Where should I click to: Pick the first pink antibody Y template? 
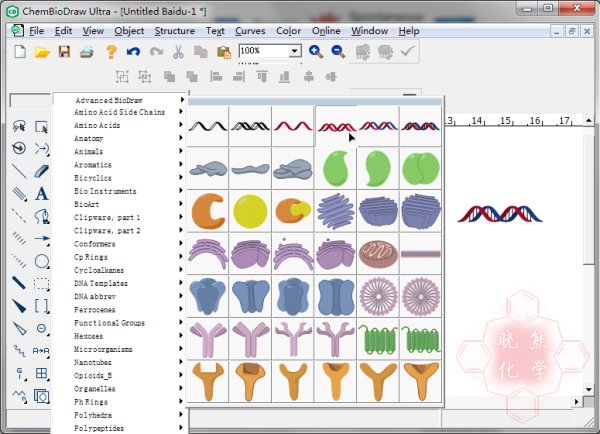tap(208, 339)
